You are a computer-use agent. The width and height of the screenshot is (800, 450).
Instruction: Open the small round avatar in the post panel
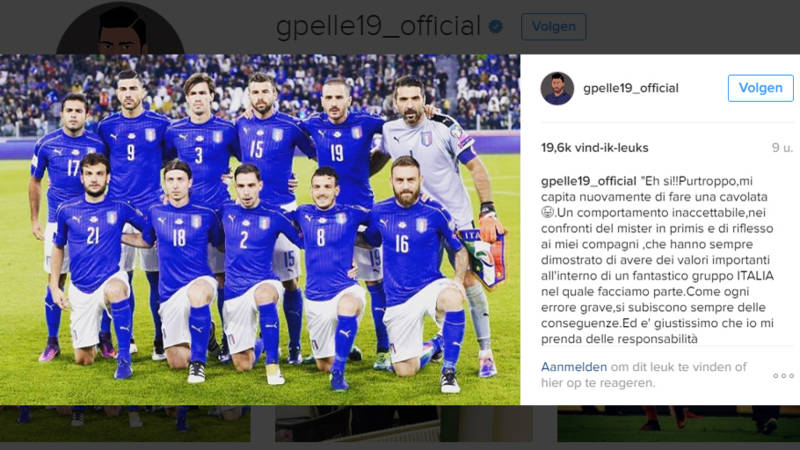557,88
